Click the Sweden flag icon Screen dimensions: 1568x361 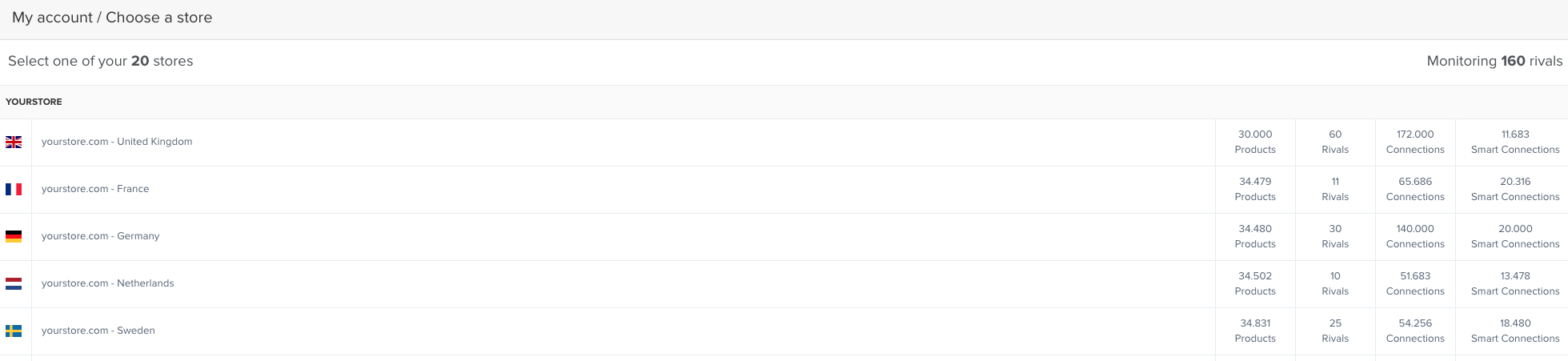point(14,331)
